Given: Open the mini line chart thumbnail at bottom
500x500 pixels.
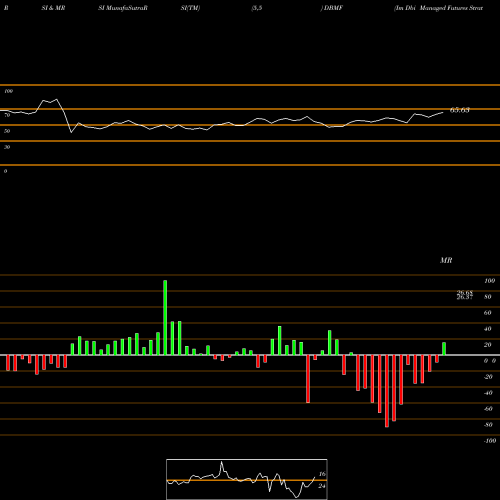Looking at the screenshot, I should pyautogui.click(x=247, y=479).
